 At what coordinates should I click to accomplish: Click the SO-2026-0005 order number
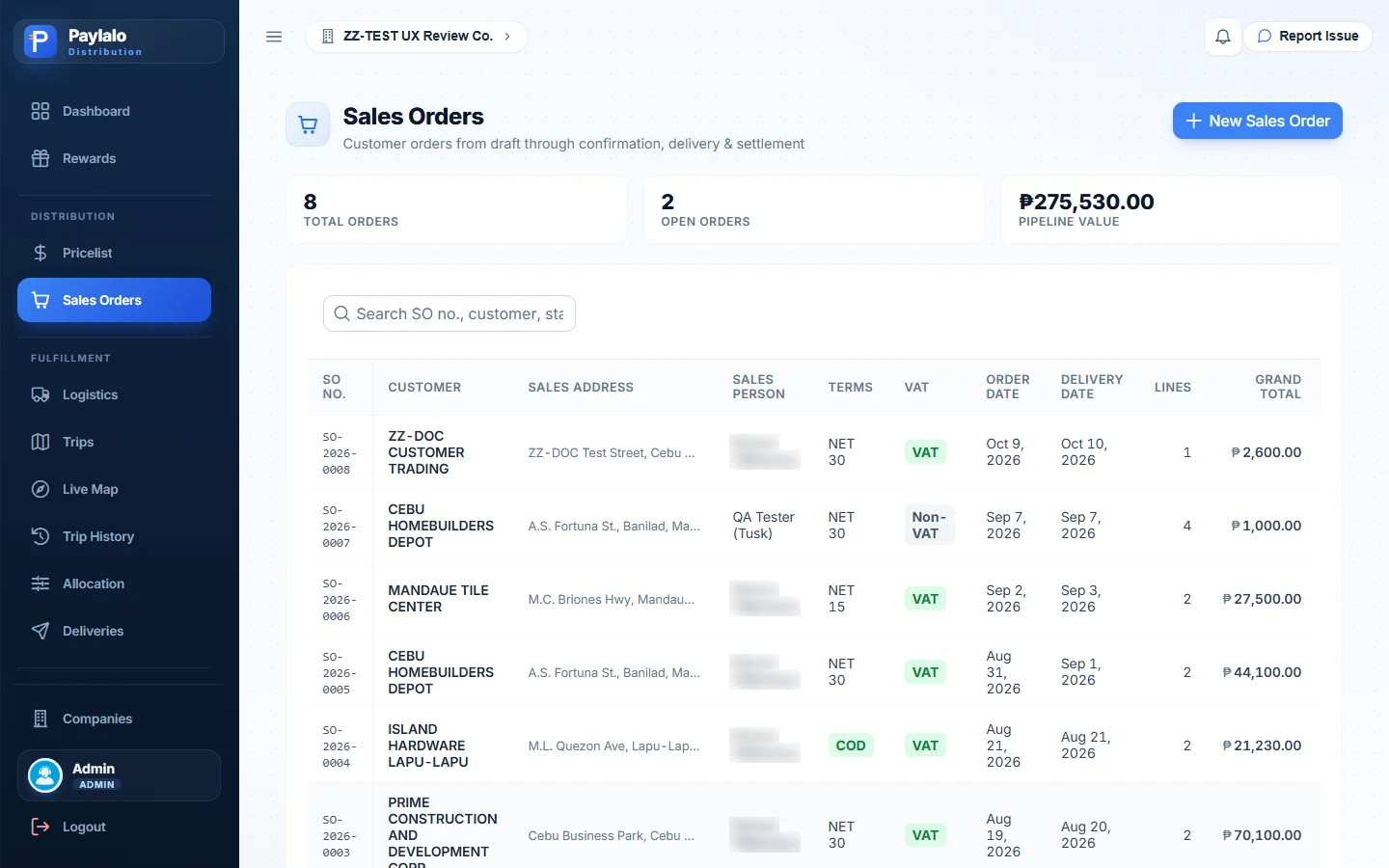[x=339, y=673]
